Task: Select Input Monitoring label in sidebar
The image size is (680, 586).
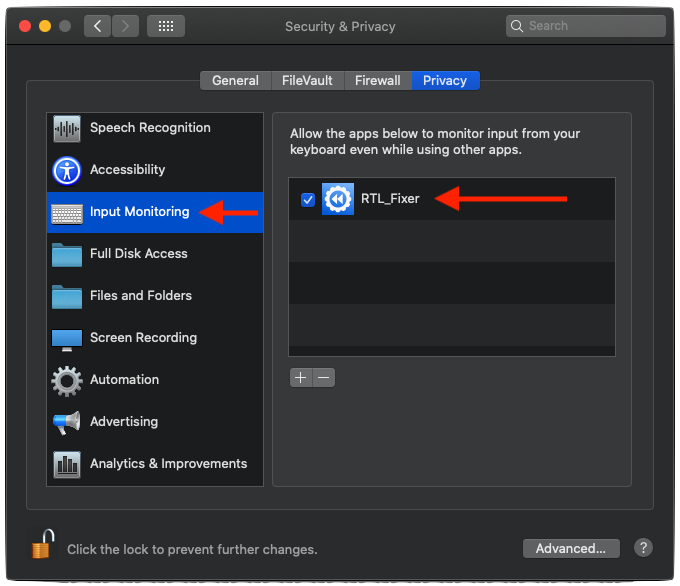Action: tap(140, 212)
